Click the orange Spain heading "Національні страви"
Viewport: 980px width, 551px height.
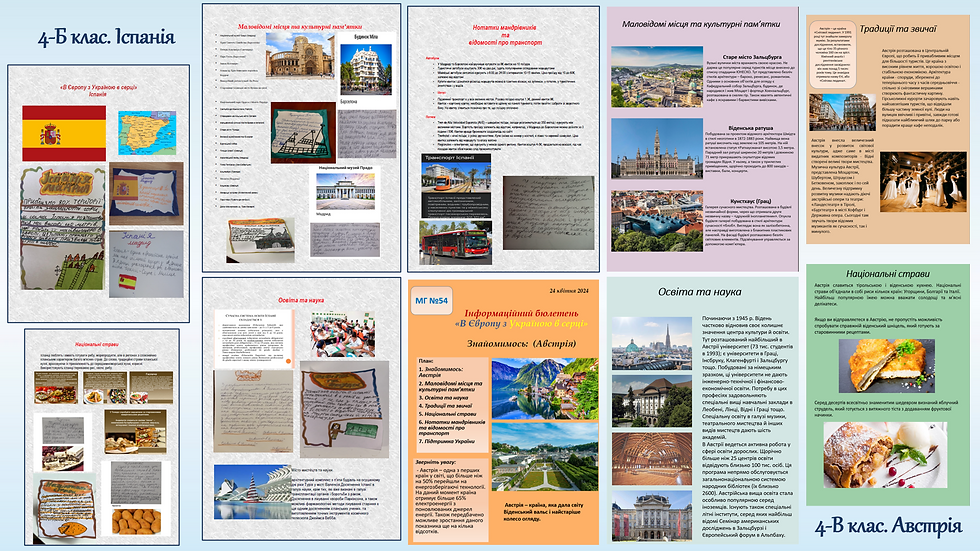pyautogui.click(x=97, y=344)
